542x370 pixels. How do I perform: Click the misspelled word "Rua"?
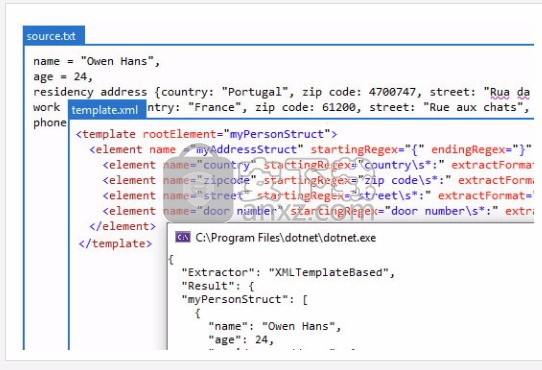(x=500, y=92)
